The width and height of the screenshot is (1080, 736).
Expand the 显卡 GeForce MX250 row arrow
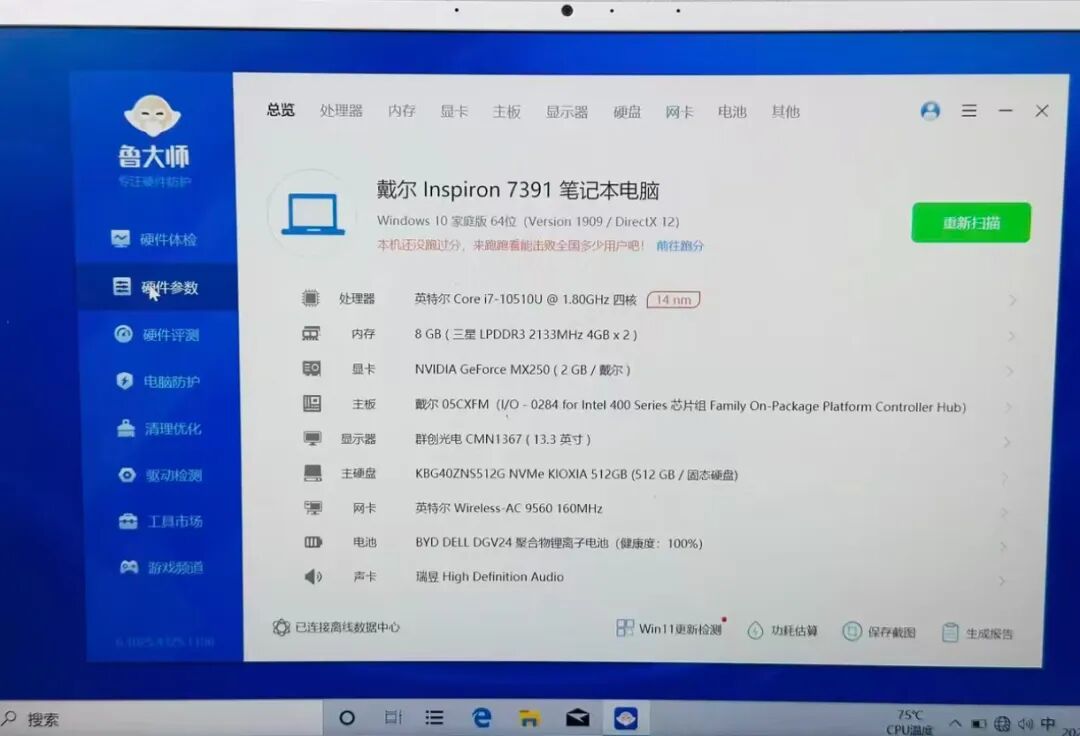click(1010, 371)
